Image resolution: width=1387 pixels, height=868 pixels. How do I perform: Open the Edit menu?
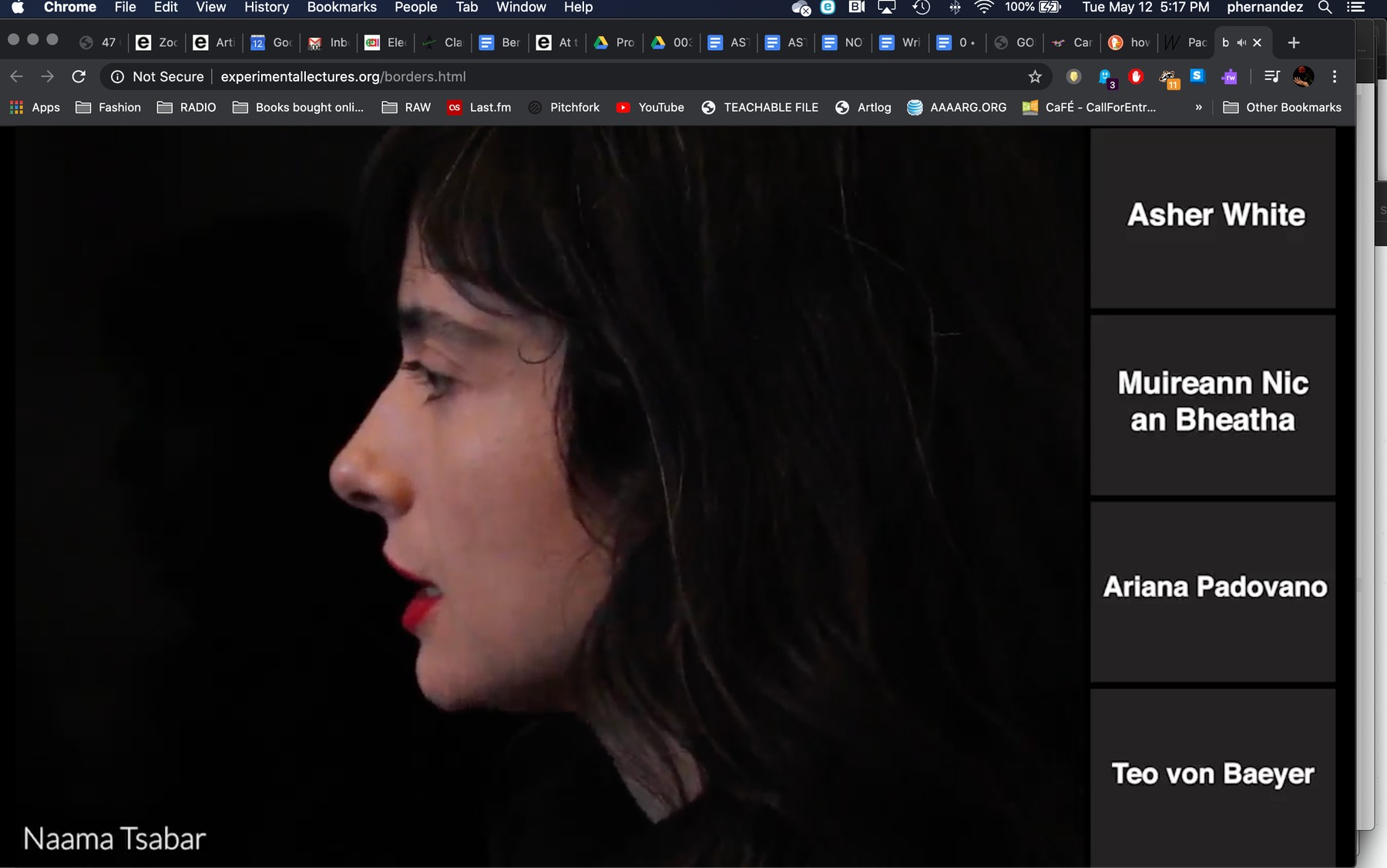(166, 8)
